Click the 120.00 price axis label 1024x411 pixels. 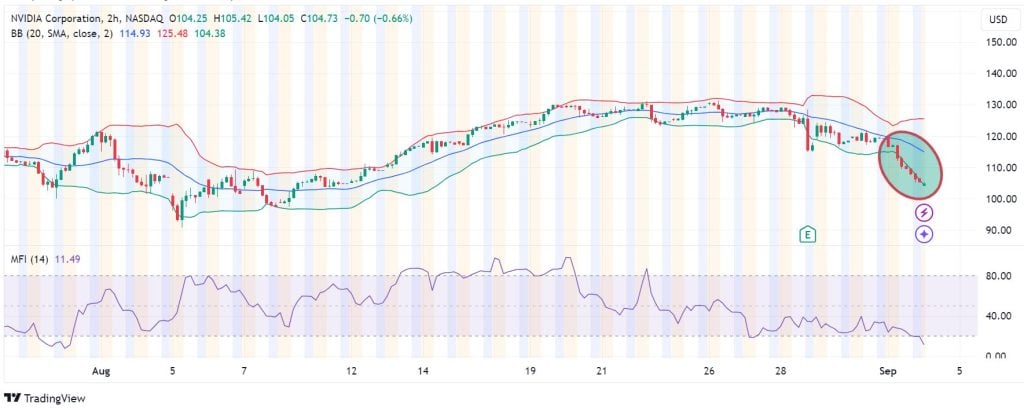pyautogui.click(x=999, y=136)
